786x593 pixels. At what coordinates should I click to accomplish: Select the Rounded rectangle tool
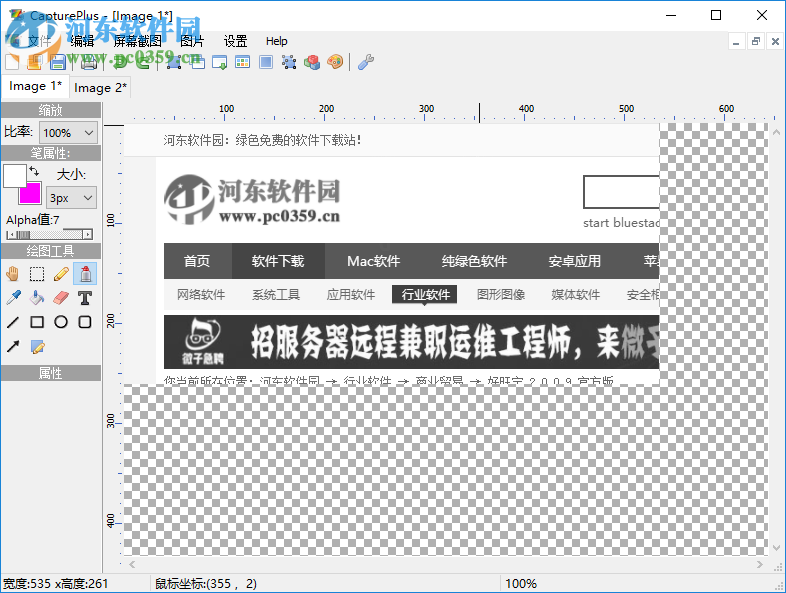(x=85, y=322)
